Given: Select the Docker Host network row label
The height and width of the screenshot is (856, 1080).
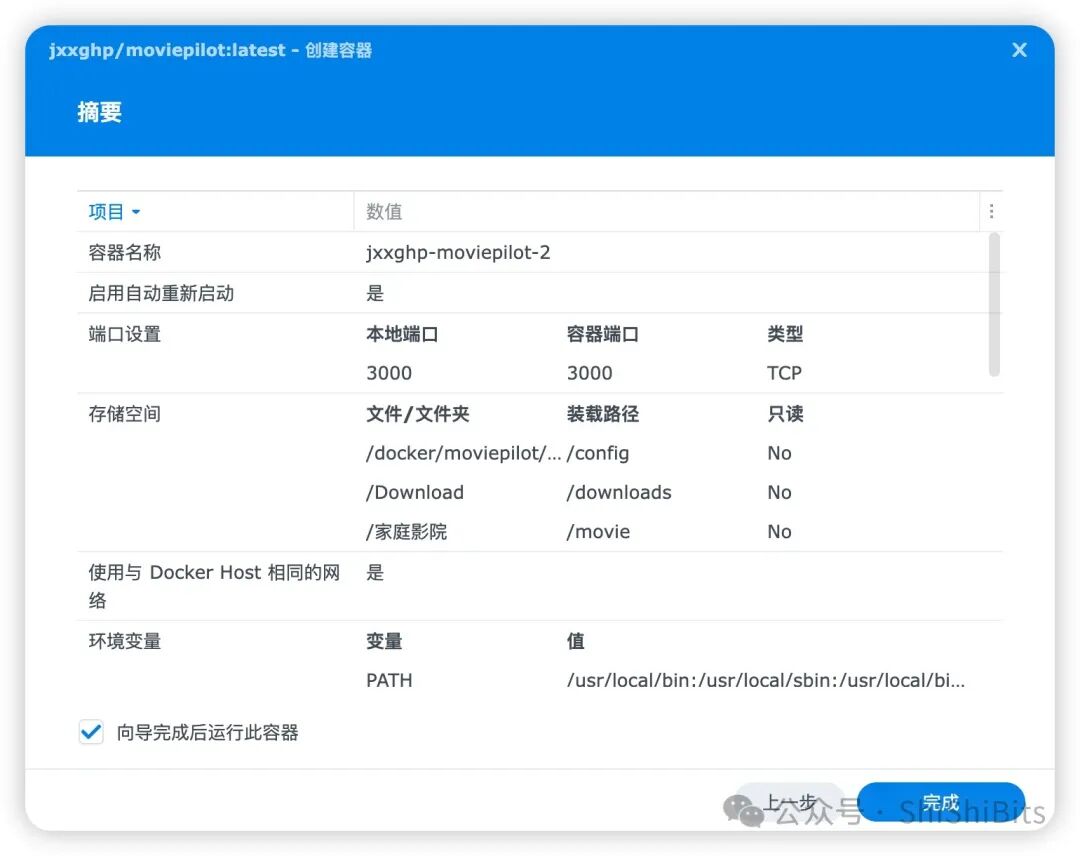Looking at the screenshot, I should tap(214, 586).
